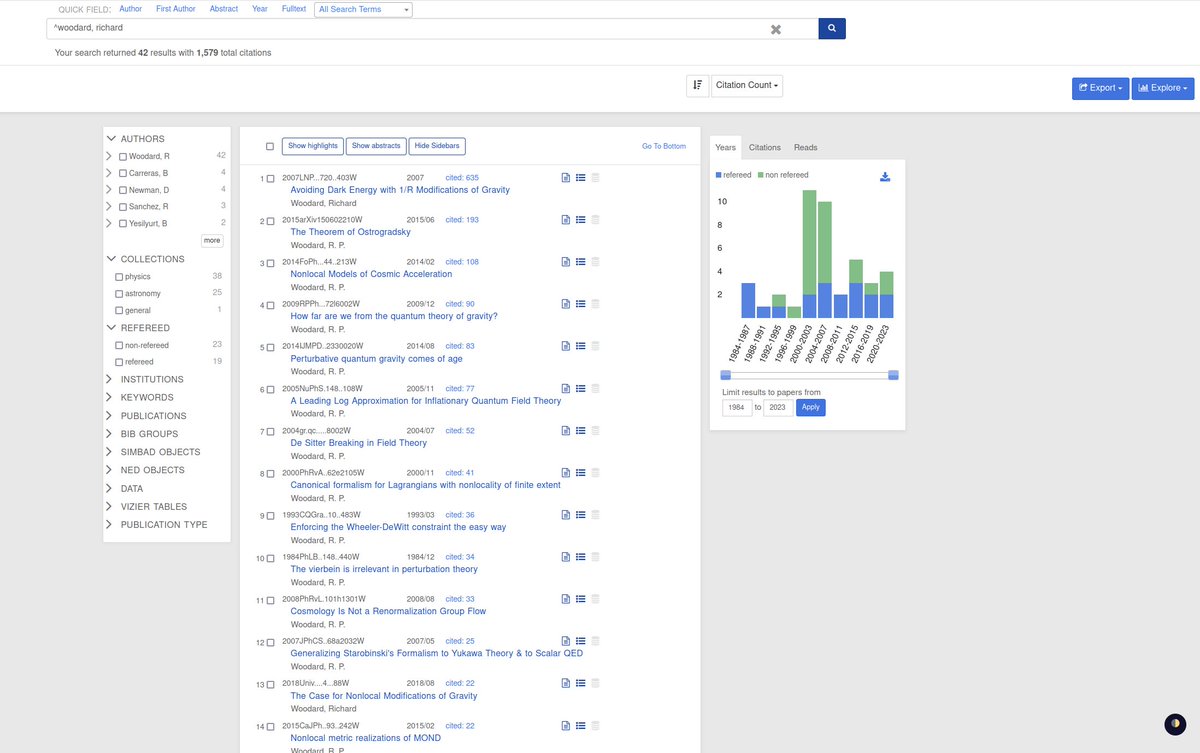The height and width of the screenshot is (753, 1200).
Task: Show more authors with the more button
Action: 212,240
